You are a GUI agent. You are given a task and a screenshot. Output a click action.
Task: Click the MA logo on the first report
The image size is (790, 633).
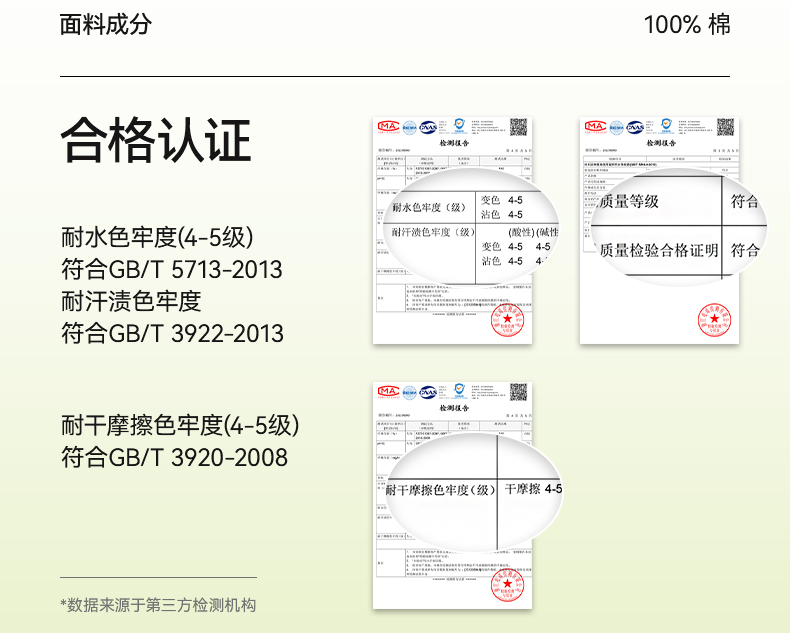tap(388, 126)
